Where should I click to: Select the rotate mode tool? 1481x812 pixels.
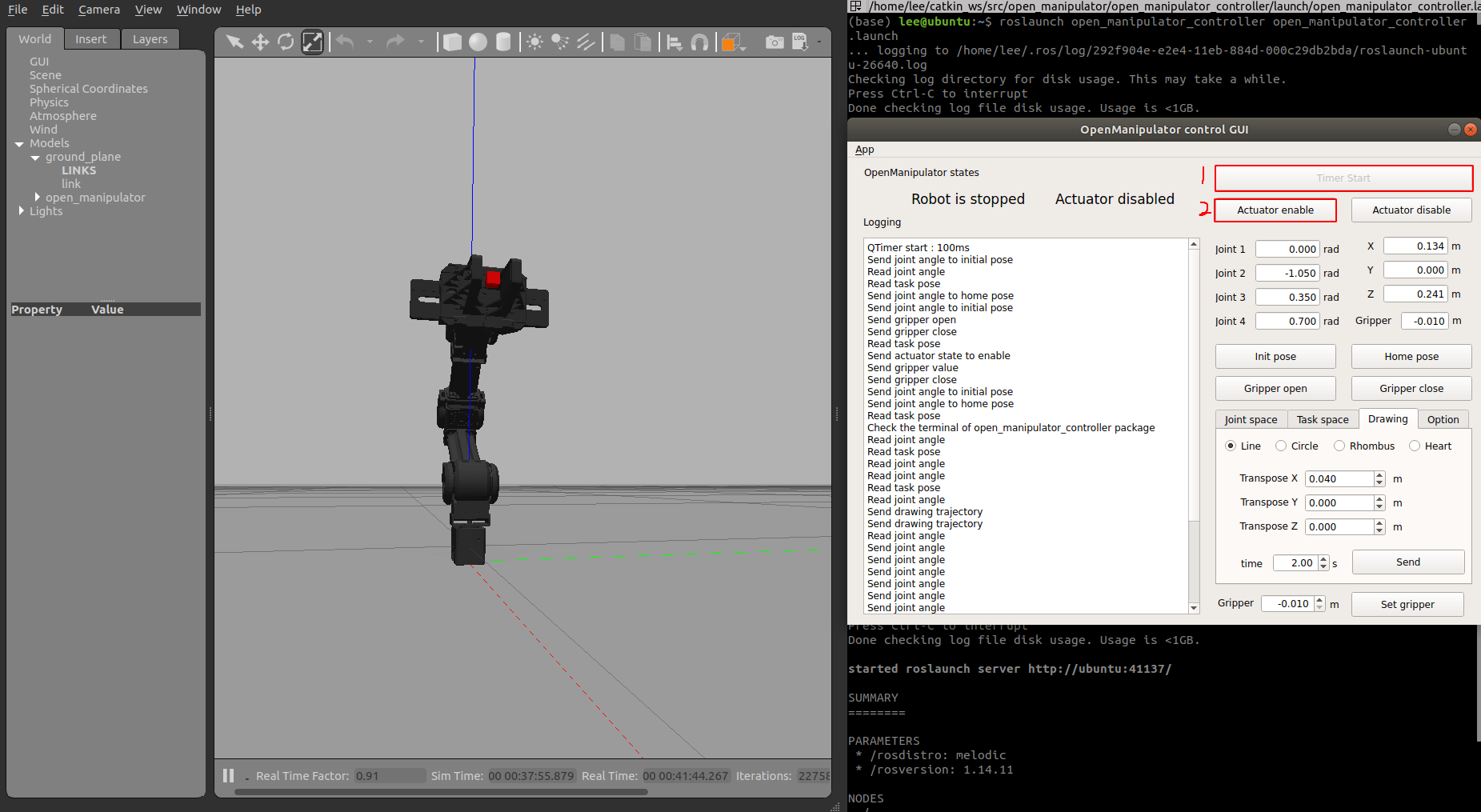click(x=286, y=42)
